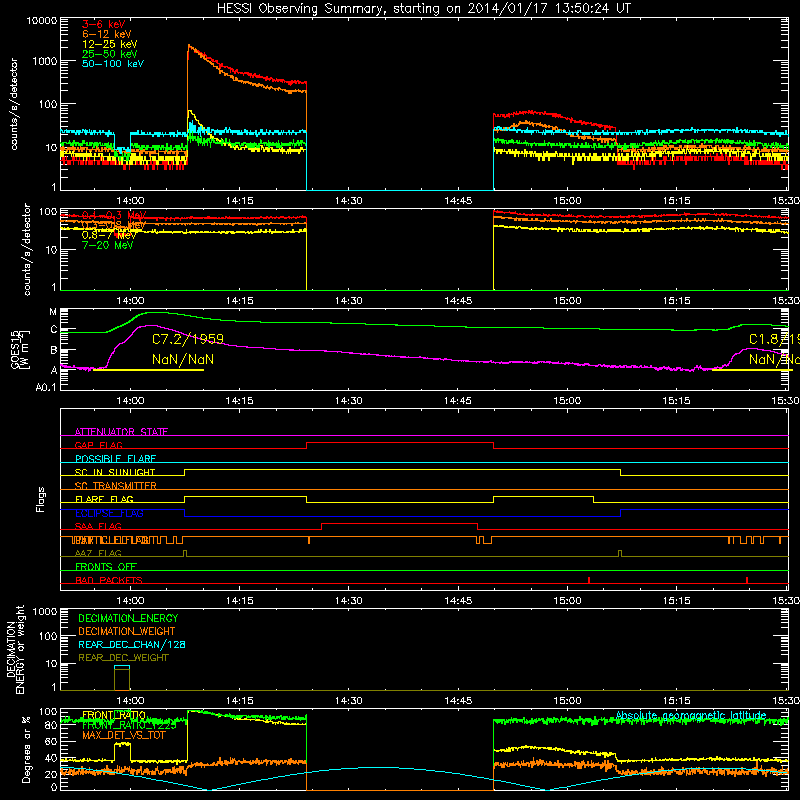
Task: Click the red '0.1-0.3 MeV' legend label
Action: [114, 215]
